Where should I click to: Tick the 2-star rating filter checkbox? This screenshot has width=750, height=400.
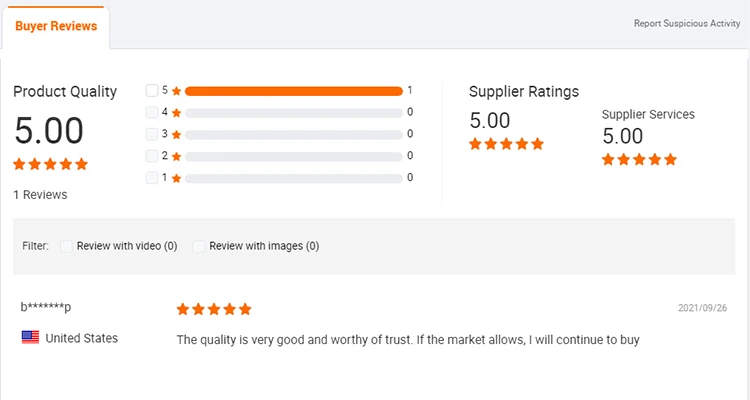pyautogui.click(x=152, y=156)
